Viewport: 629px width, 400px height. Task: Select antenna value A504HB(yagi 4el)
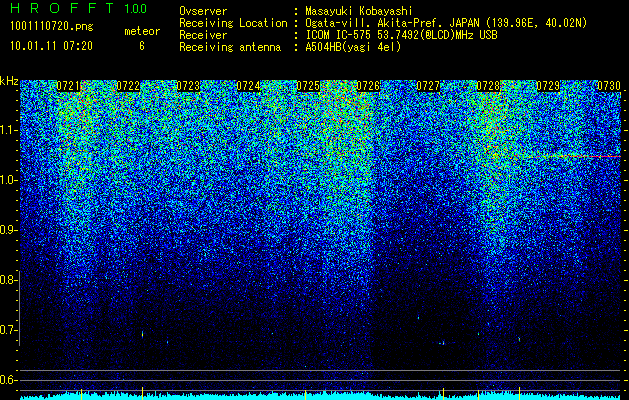pos(353,47)
